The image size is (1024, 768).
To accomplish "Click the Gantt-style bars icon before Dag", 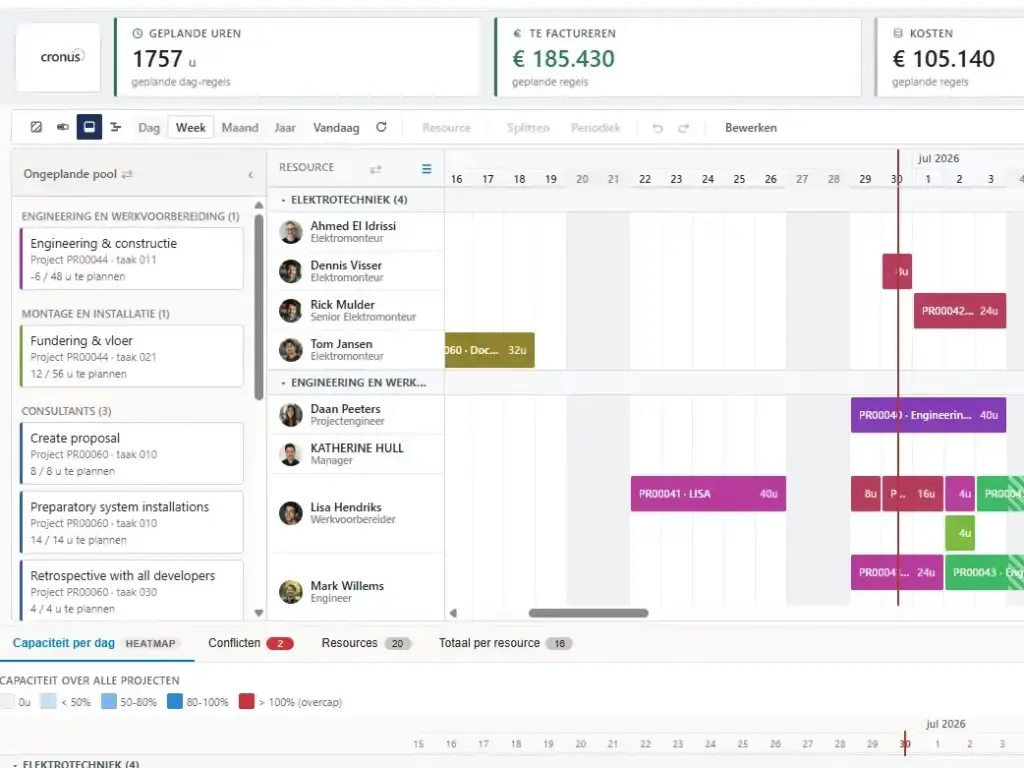I will tap(116, 127).
